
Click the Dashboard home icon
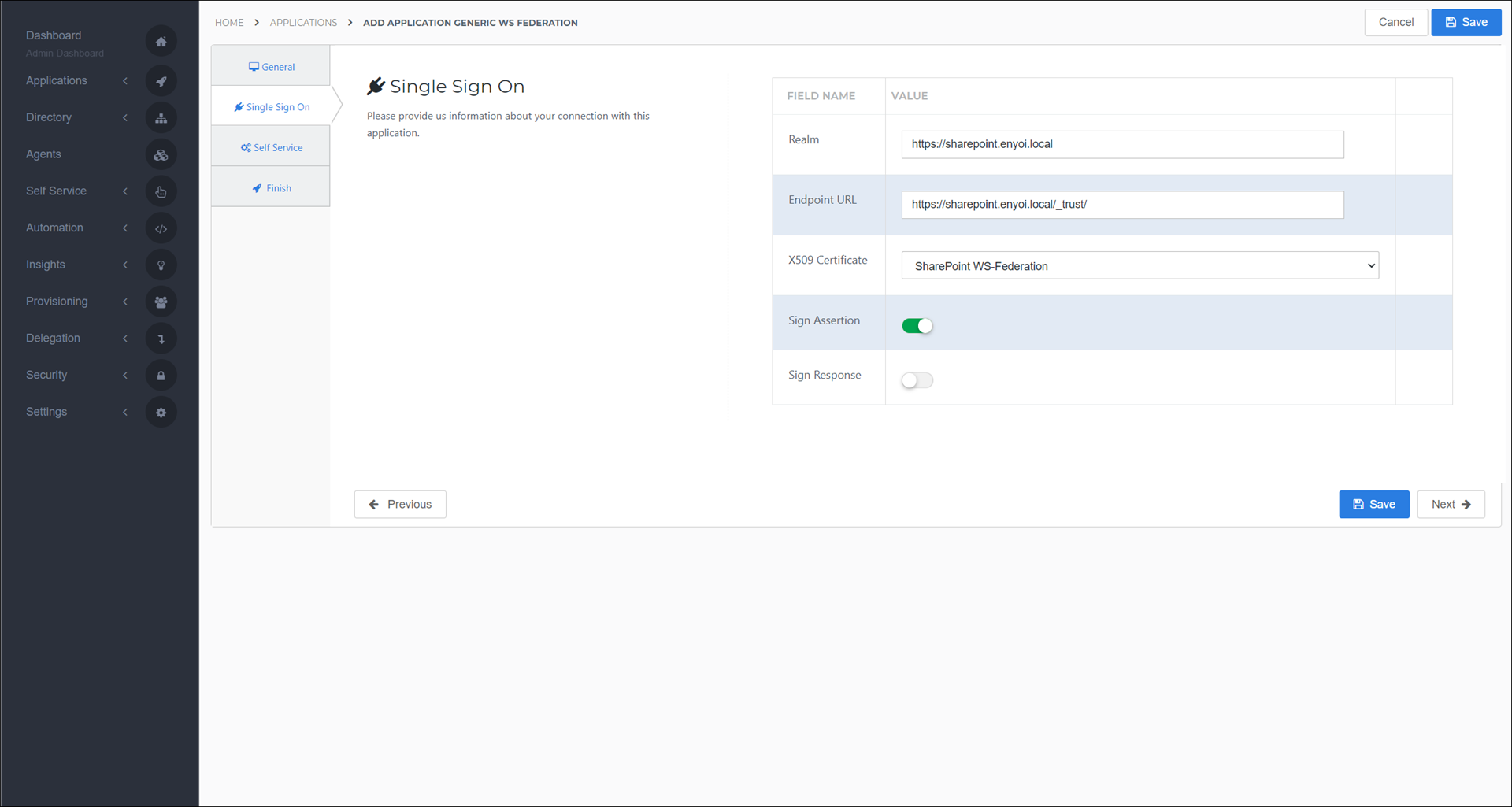(161, 42)
